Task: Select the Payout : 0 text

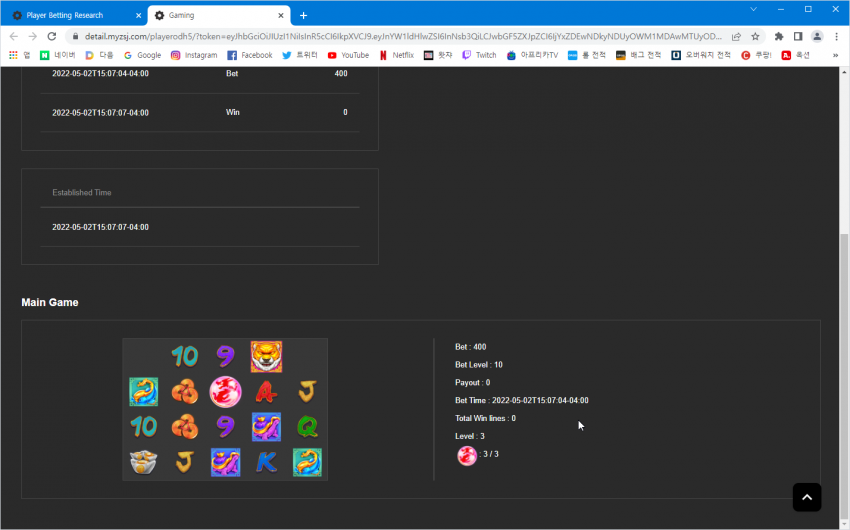Action: (x=473, y=383)
